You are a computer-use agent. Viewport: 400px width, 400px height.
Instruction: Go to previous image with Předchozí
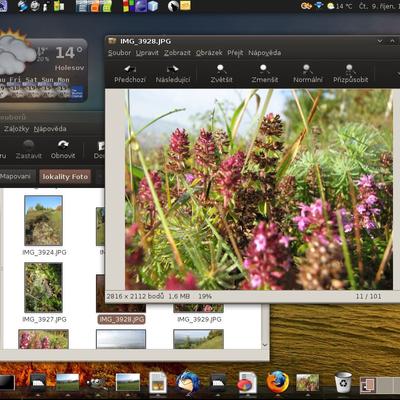(130, 74)
